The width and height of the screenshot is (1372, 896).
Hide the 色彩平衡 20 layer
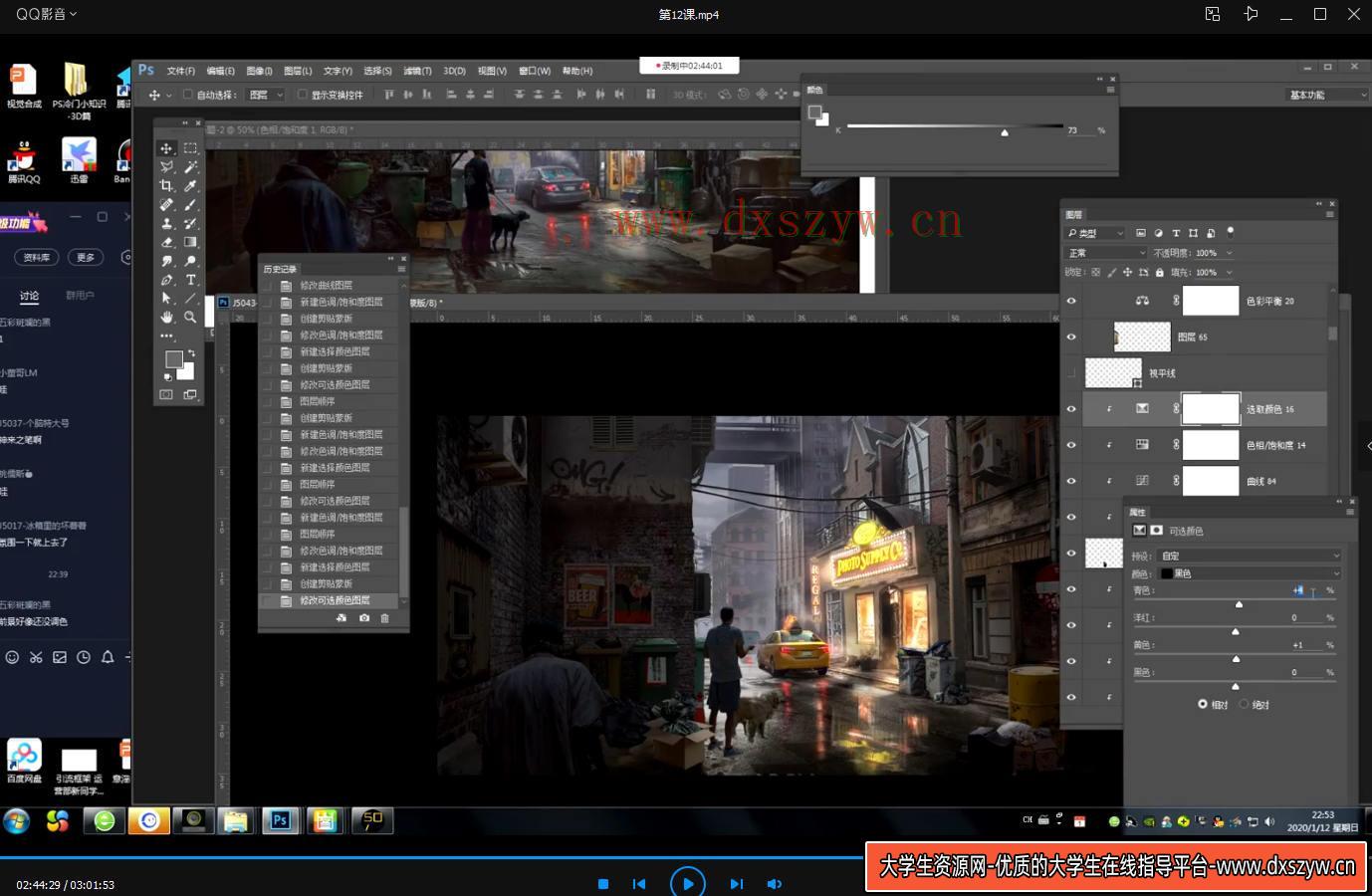click(1071, 301)
